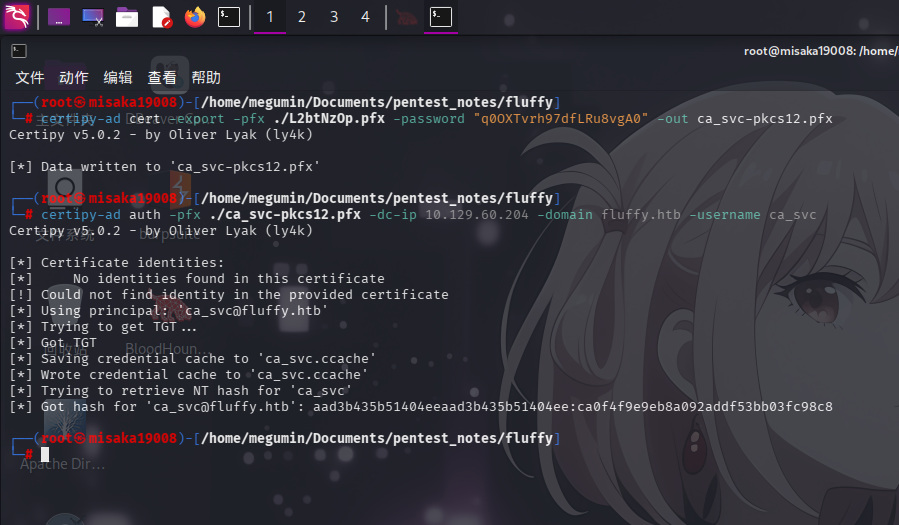Click the purple desktop launcher in panel
This screenshot has height=525, width=899.
point(58,17)
